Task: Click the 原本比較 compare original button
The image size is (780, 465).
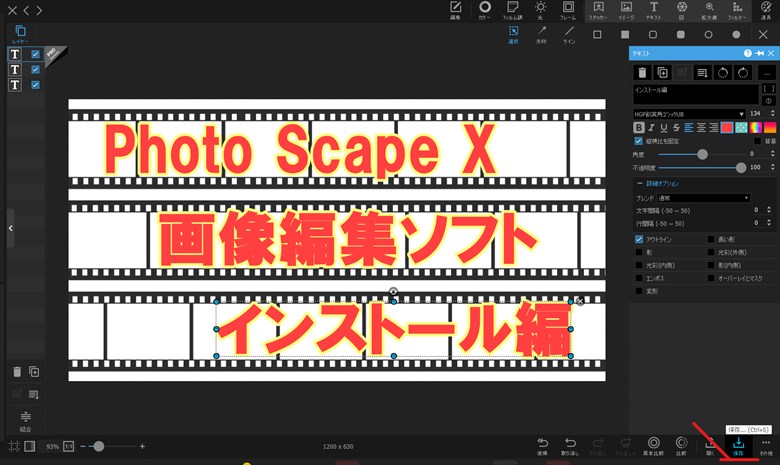Action: pyautogui.click(x=653, y=446)
